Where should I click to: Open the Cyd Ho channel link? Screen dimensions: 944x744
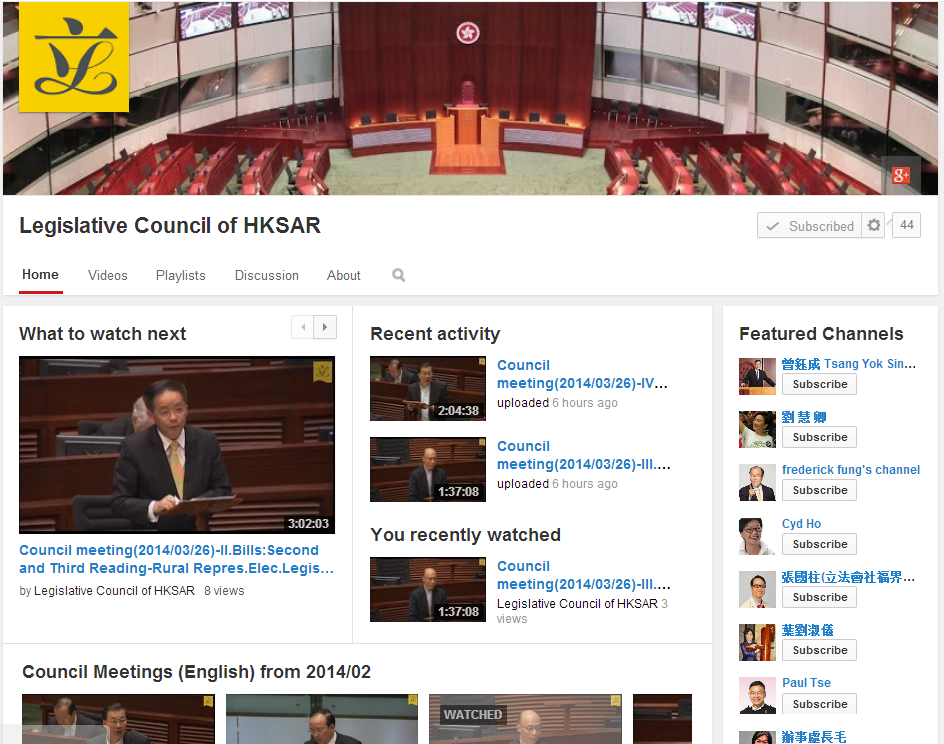(x=801, y=524)
